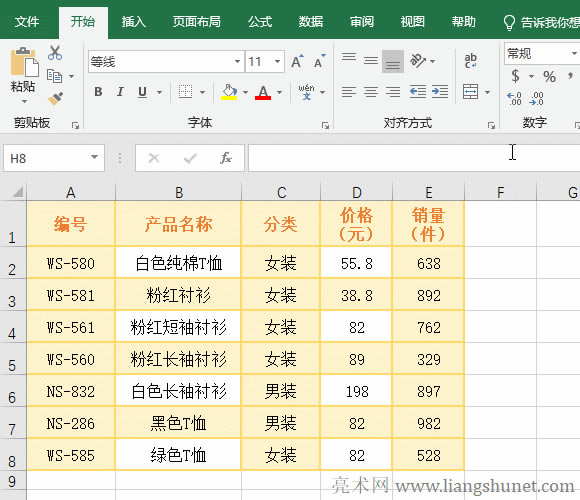Expand Paste options arrow
Screen dimensions: 580x500
[24, 101]
